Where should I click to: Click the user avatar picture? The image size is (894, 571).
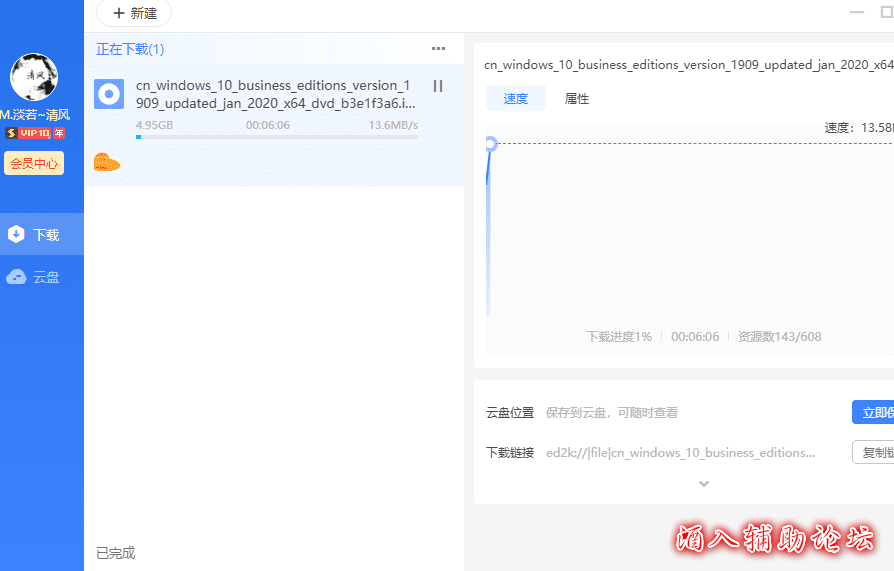34,78
